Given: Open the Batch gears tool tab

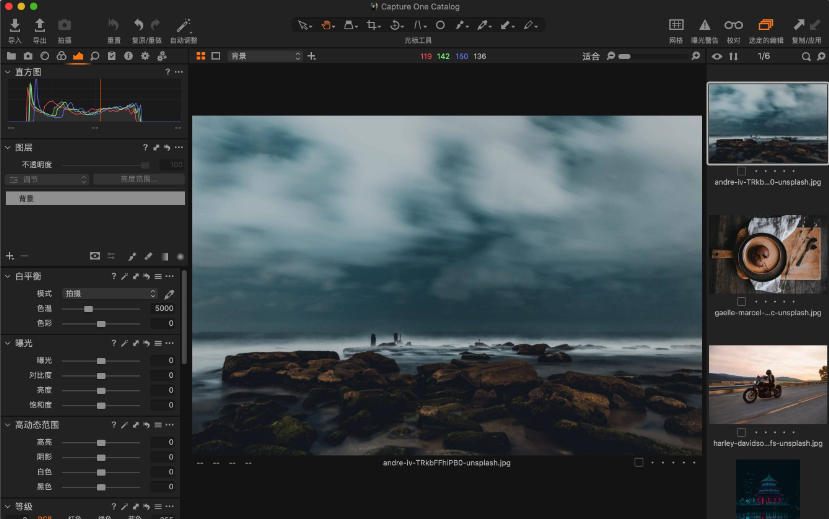Looking at the screenshot, I should (x=162, y=56).
